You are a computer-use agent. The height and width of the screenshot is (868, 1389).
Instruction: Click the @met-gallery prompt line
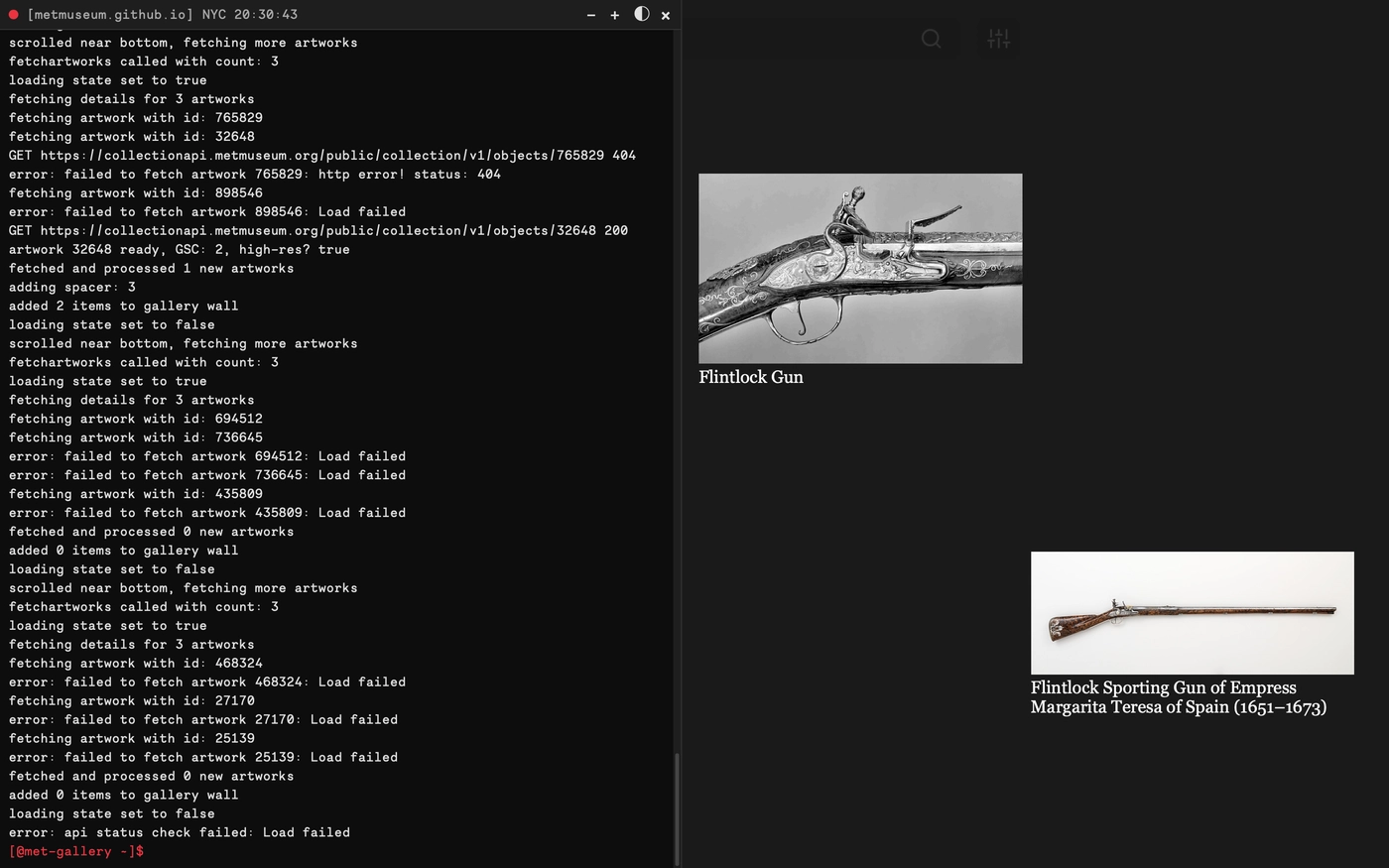[74, 851]
